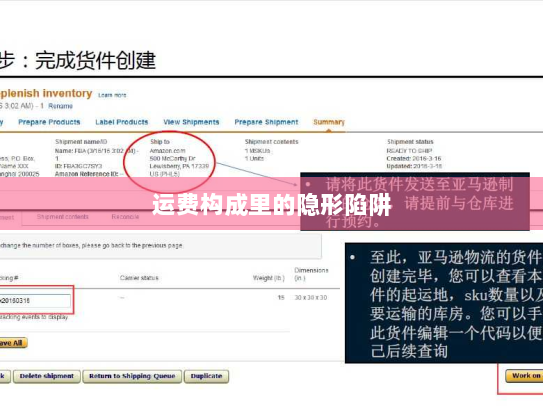Click the Shipment name/ID heading
The width and height of the screenshot is (543, 408).
[x=81, y=142]
